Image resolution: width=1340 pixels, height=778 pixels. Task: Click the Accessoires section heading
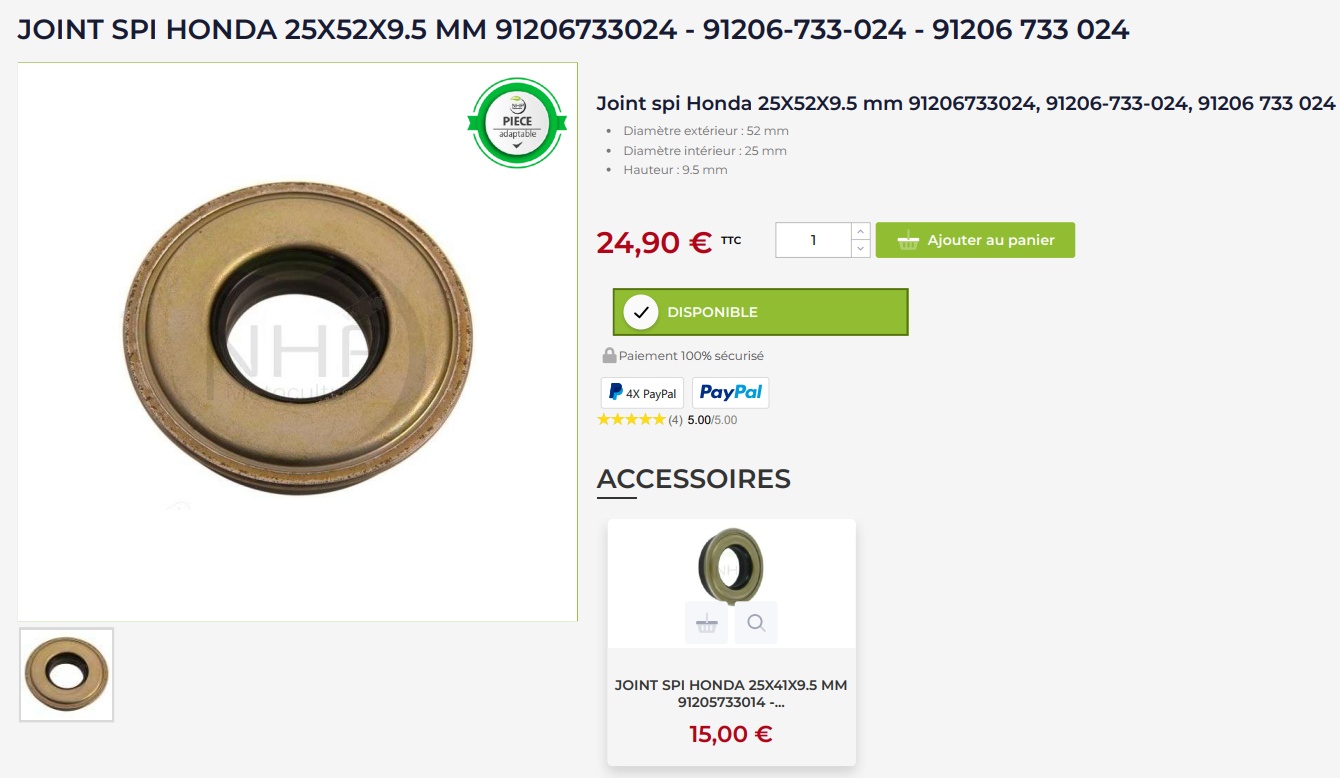[x=694, y=479]
